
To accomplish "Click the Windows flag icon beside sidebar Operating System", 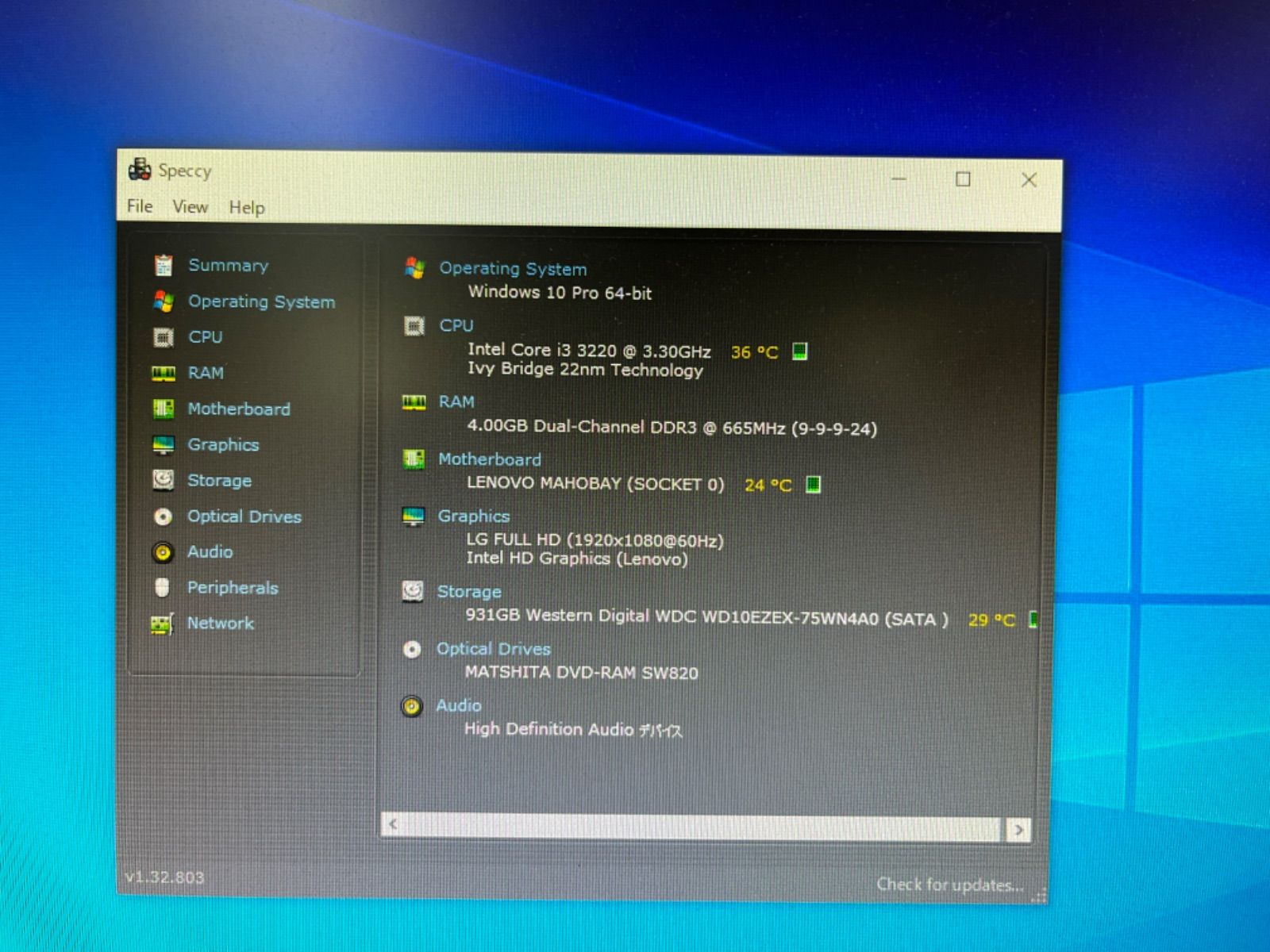I will coord(164,301).
